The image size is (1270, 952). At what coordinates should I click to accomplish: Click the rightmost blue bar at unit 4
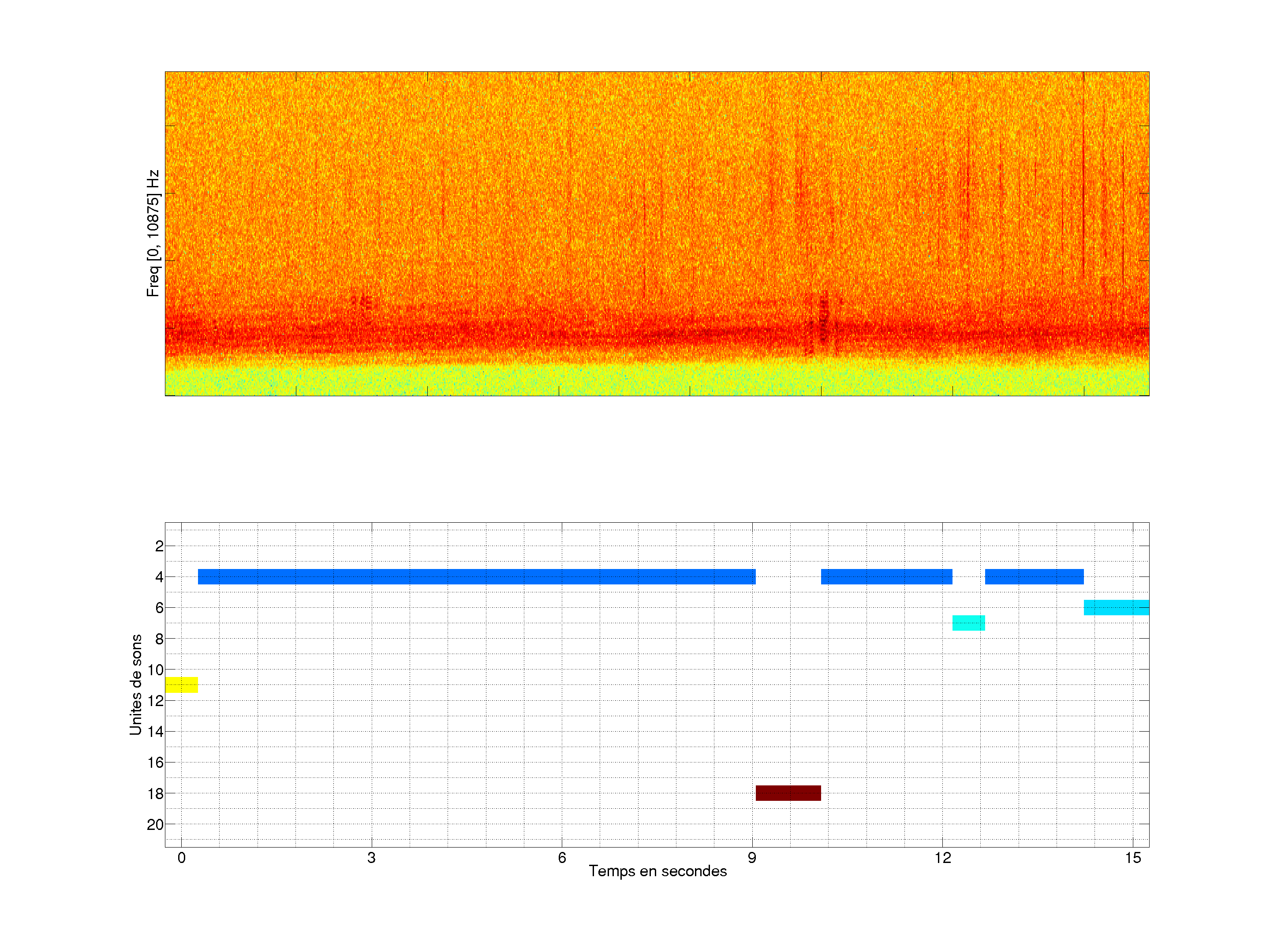tap(1034, 576)
